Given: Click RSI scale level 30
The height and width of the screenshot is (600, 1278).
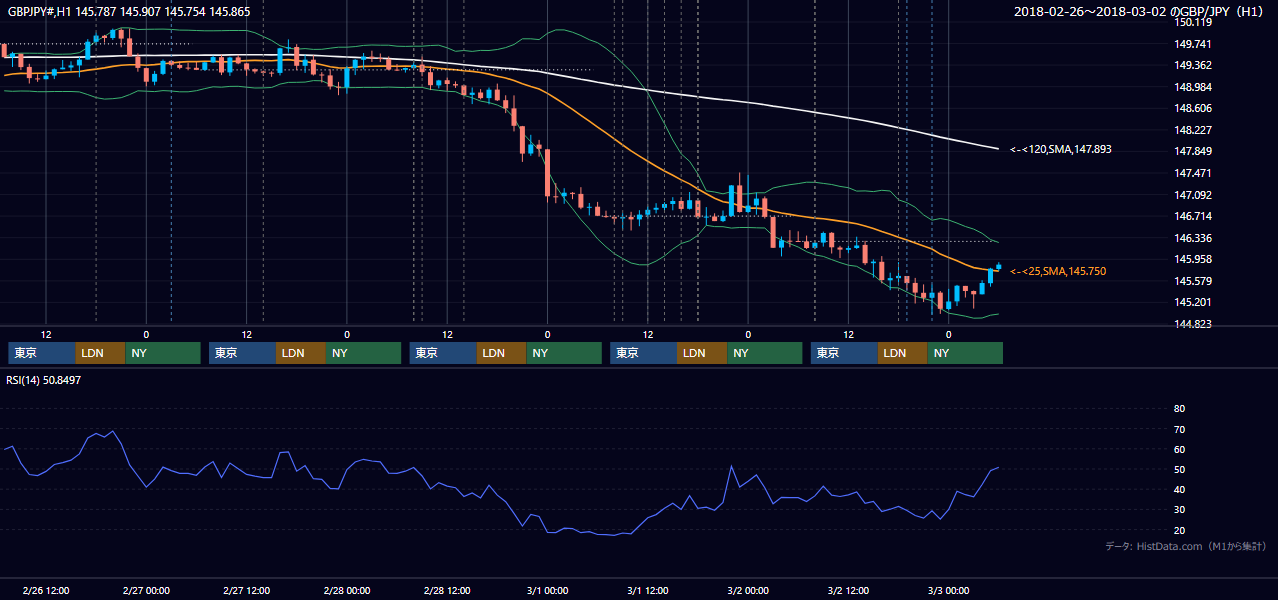Looking at the screenshot, I should point(1179,510).
